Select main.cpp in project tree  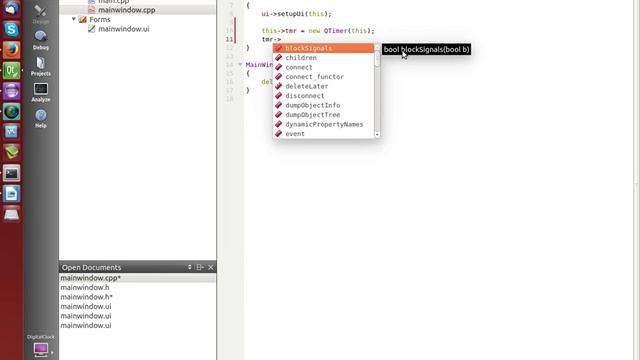113,2
